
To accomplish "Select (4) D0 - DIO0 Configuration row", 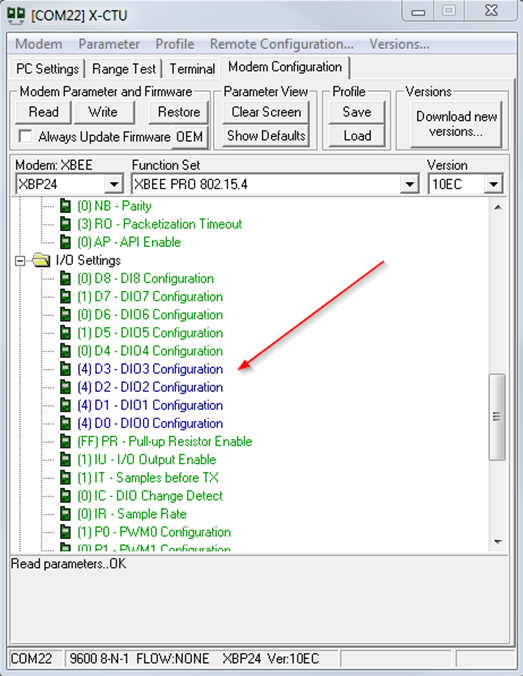I will pos(150,423).
